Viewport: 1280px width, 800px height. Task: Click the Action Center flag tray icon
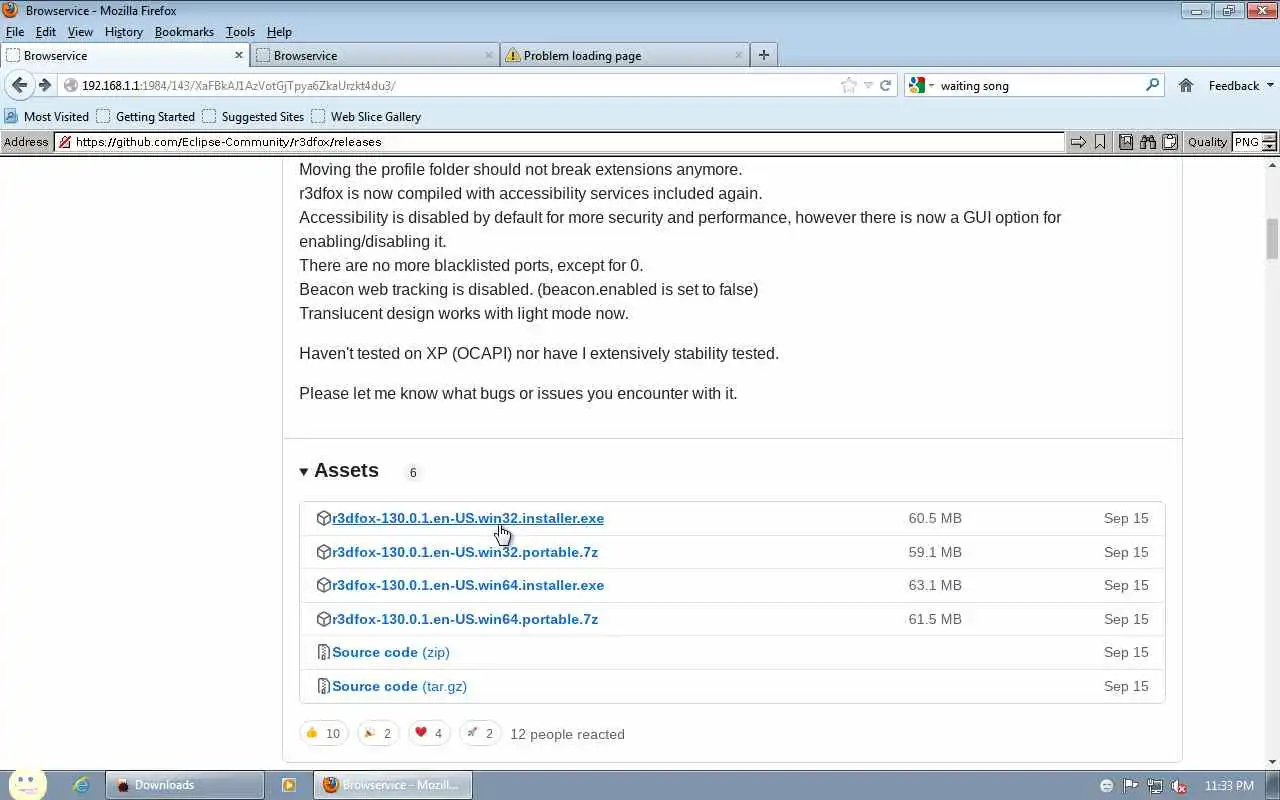[1130, 786]
